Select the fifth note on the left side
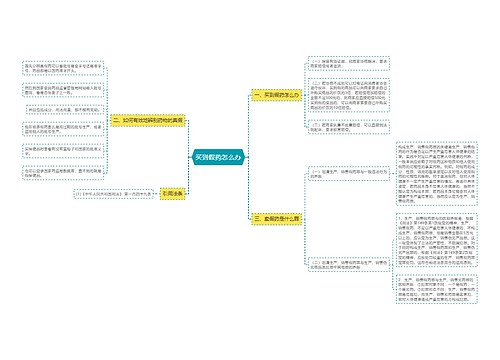Viewport: 500px width, 360px height. point(63,151)
